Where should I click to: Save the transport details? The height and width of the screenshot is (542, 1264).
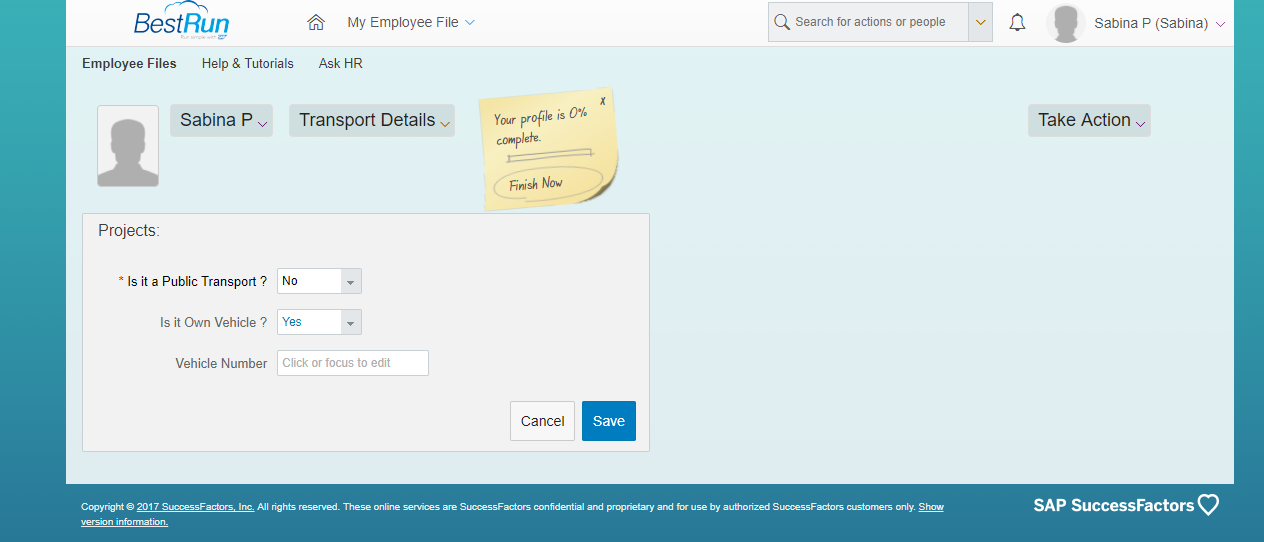coord(609,421)
